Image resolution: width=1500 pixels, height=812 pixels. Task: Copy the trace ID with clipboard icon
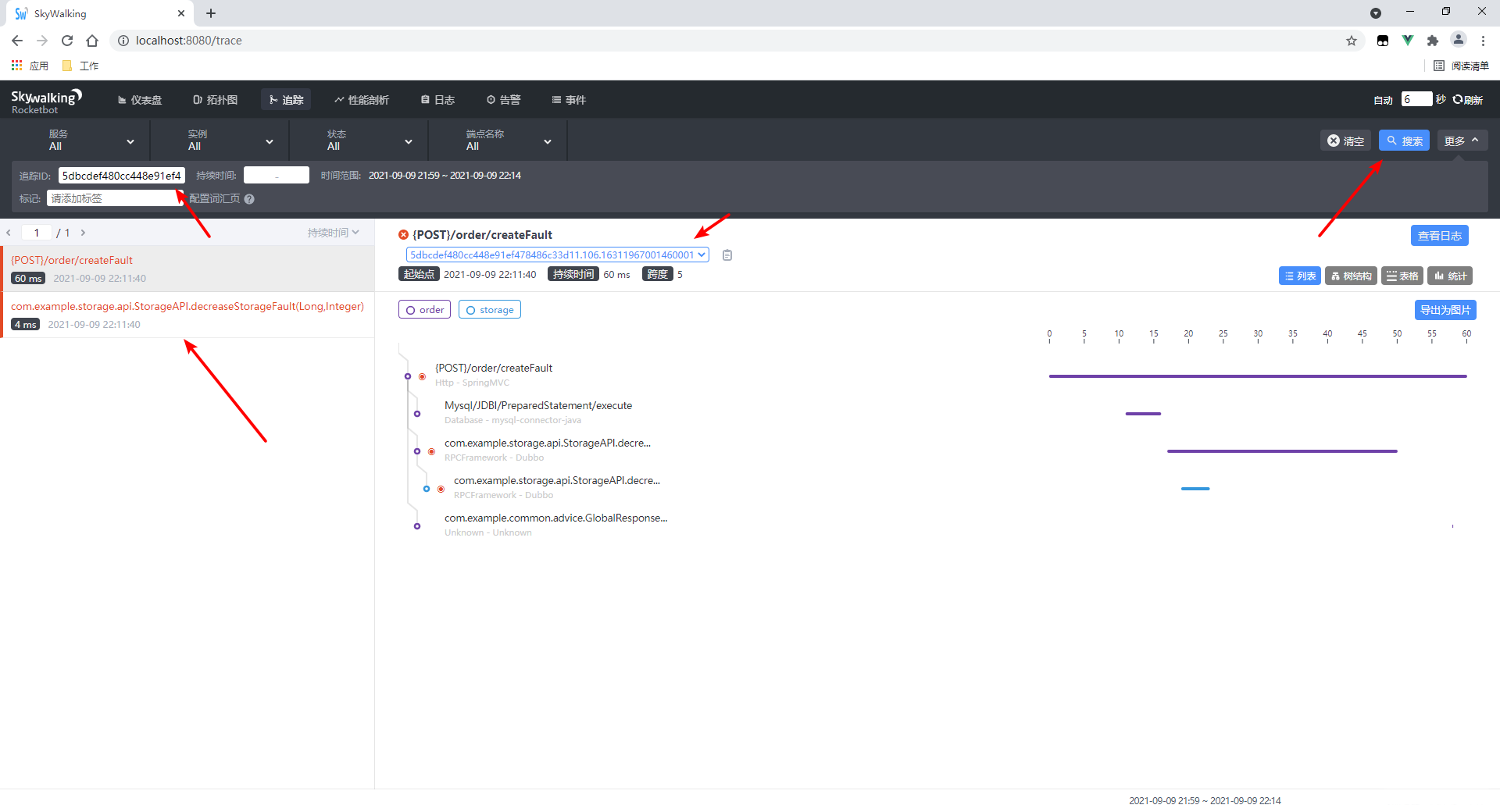tap(727, 255)
